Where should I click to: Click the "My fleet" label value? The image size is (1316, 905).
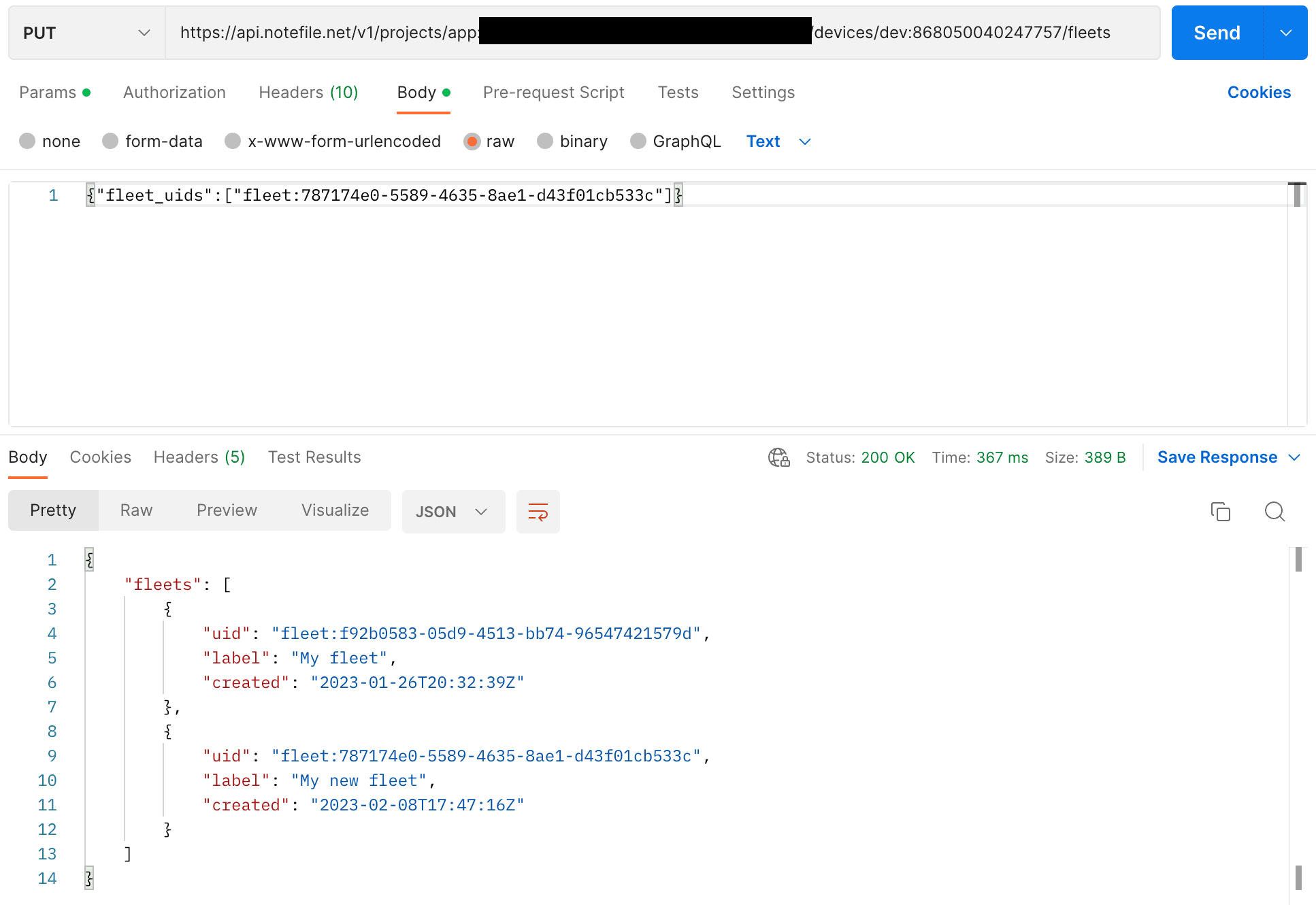[x=339, y=658]
